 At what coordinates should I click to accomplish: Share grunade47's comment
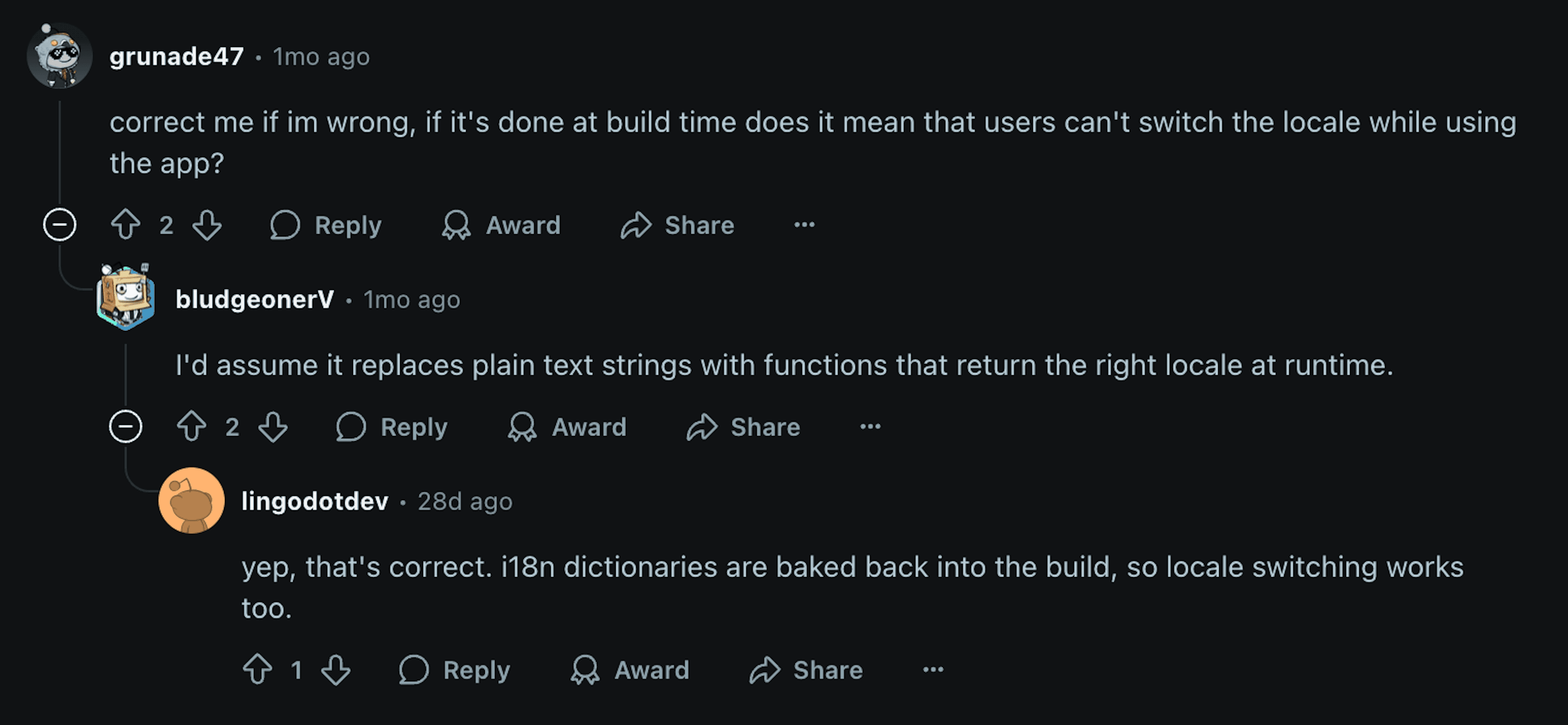pyautogui.click(x=678, y=224)
